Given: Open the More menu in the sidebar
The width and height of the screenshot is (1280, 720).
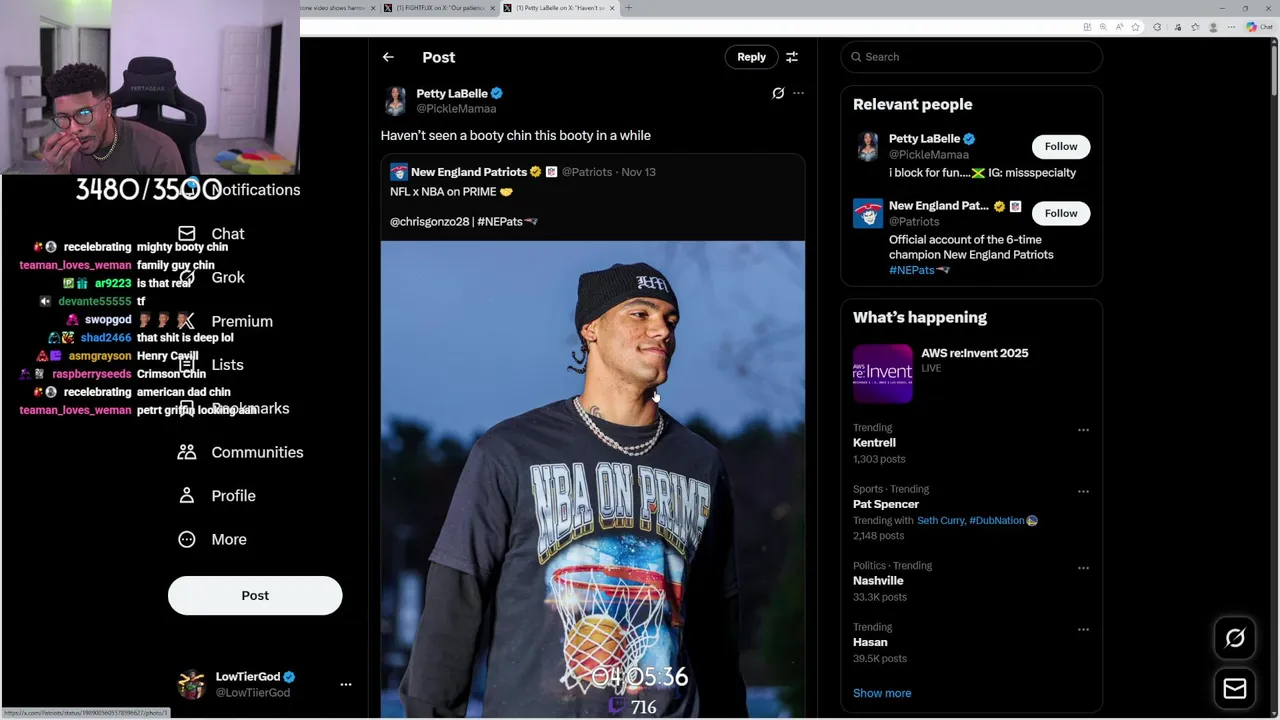Looking at the screenshot, I should [229, 539].
